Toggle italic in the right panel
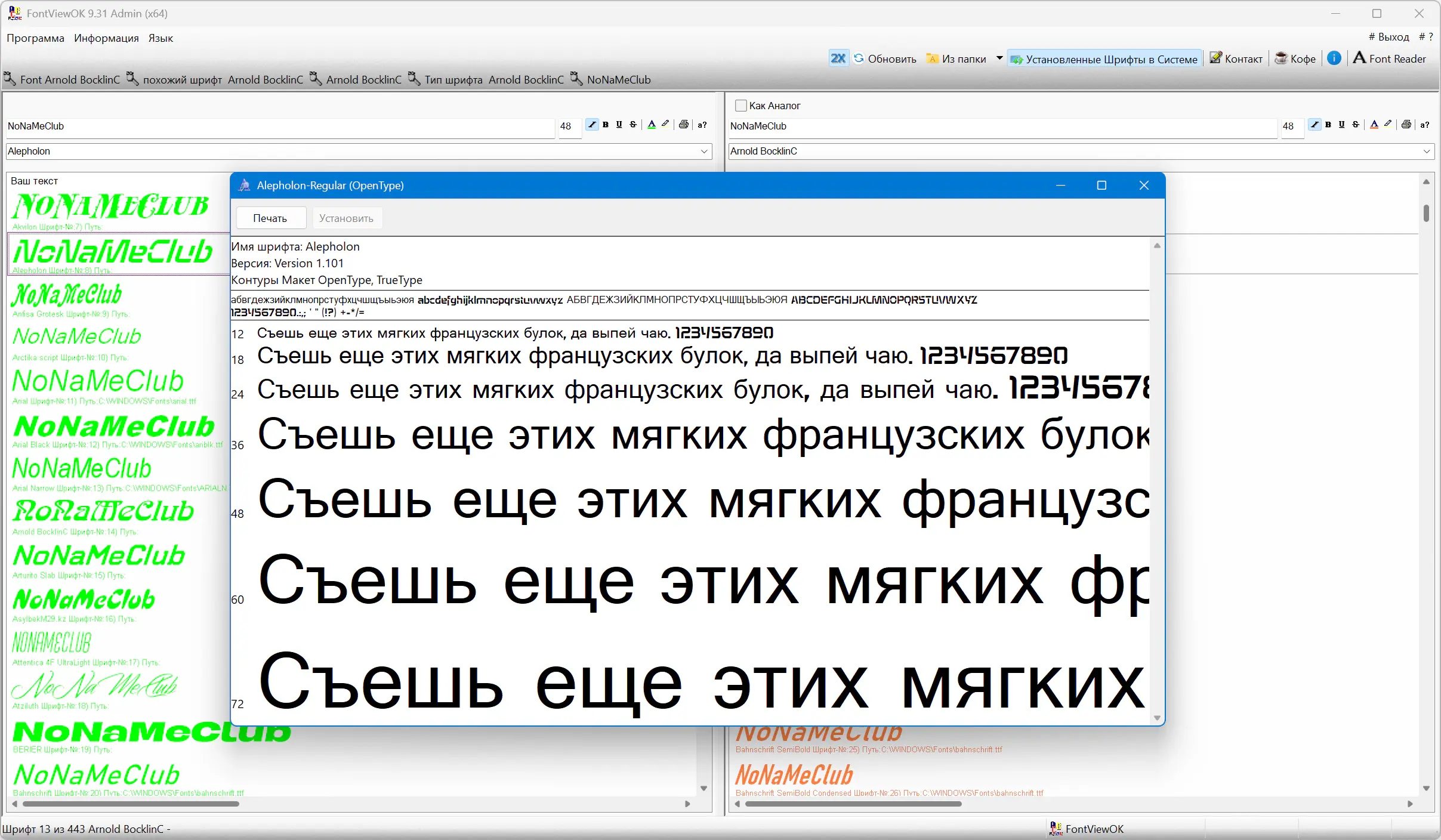Viewport: 1441px width, 840px height. [1315, 125]
